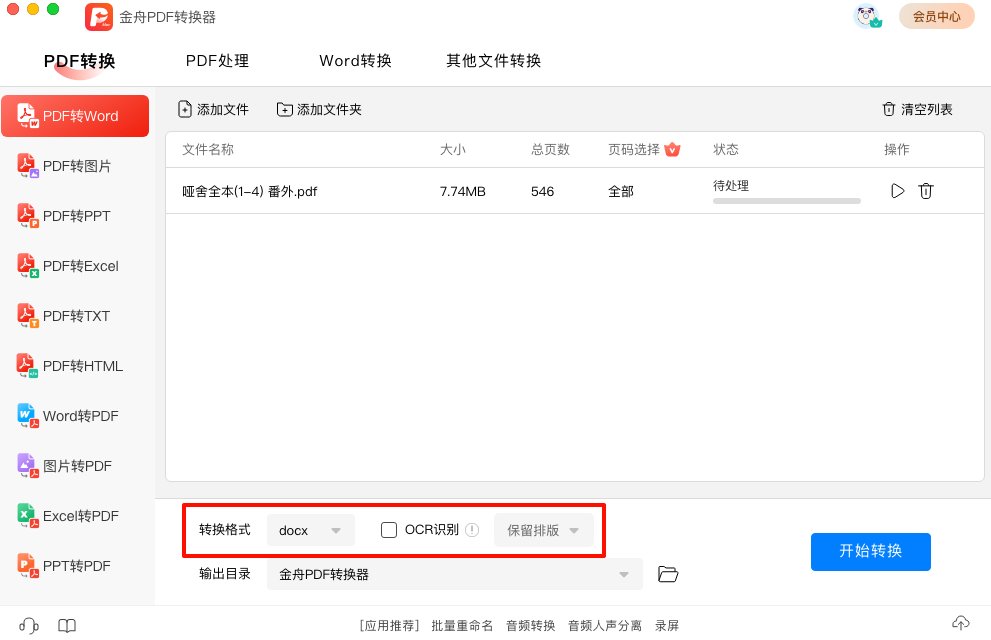
Task: Click the file's progress bar
Action: point(786,201)
